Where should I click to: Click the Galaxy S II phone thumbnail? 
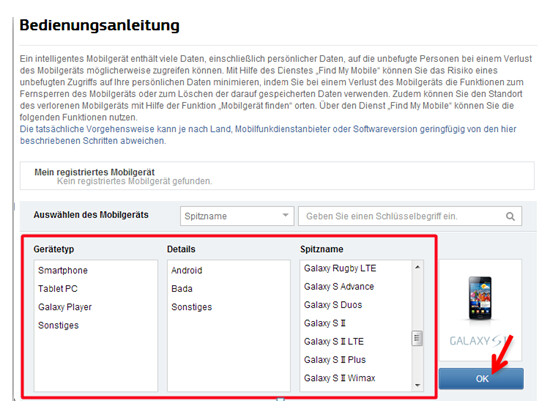(x=480, y=298)
